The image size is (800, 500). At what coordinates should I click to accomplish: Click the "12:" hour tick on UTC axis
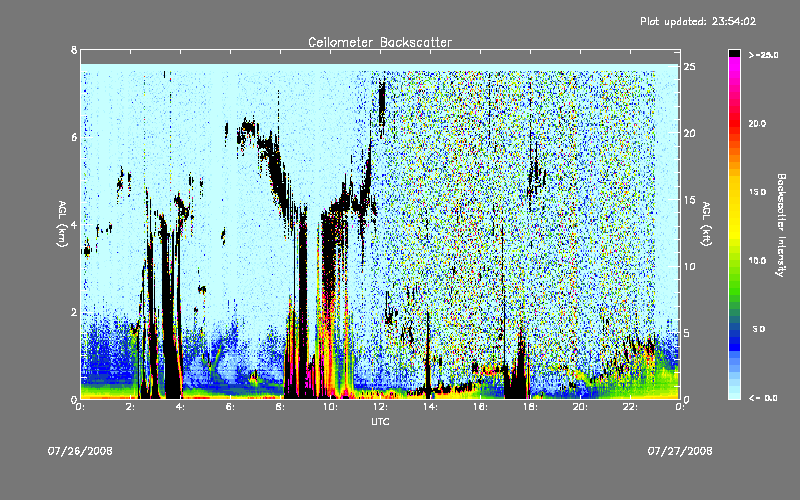coord(381,407)
